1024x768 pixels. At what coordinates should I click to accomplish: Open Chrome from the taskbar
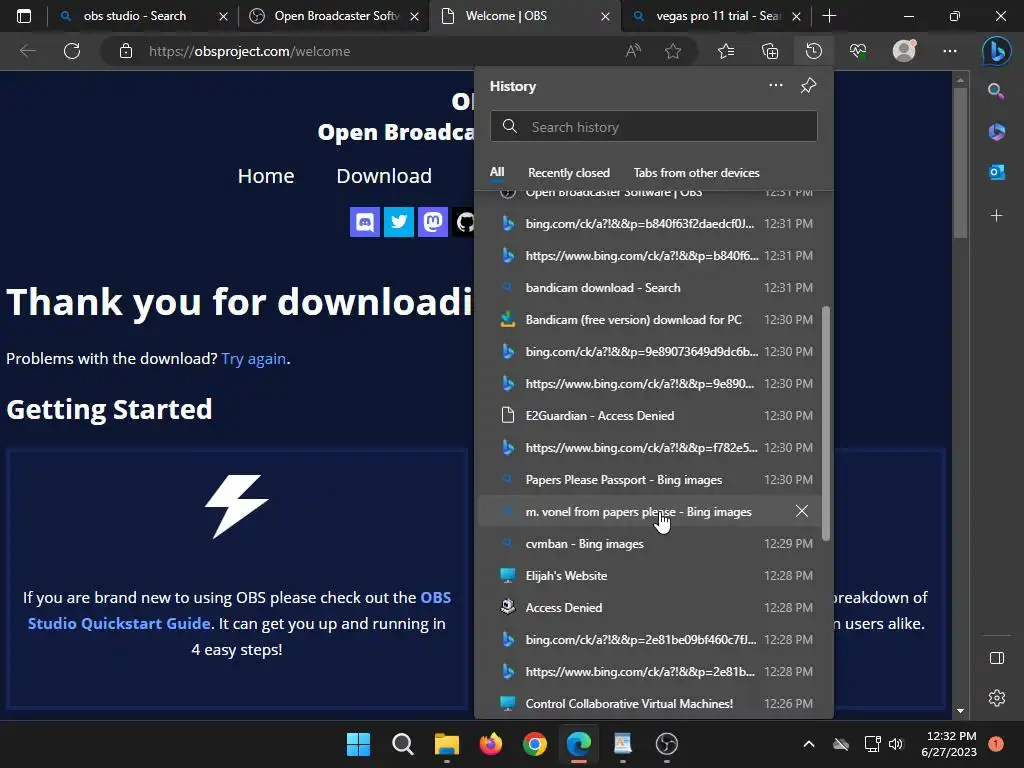click(534, 744)
